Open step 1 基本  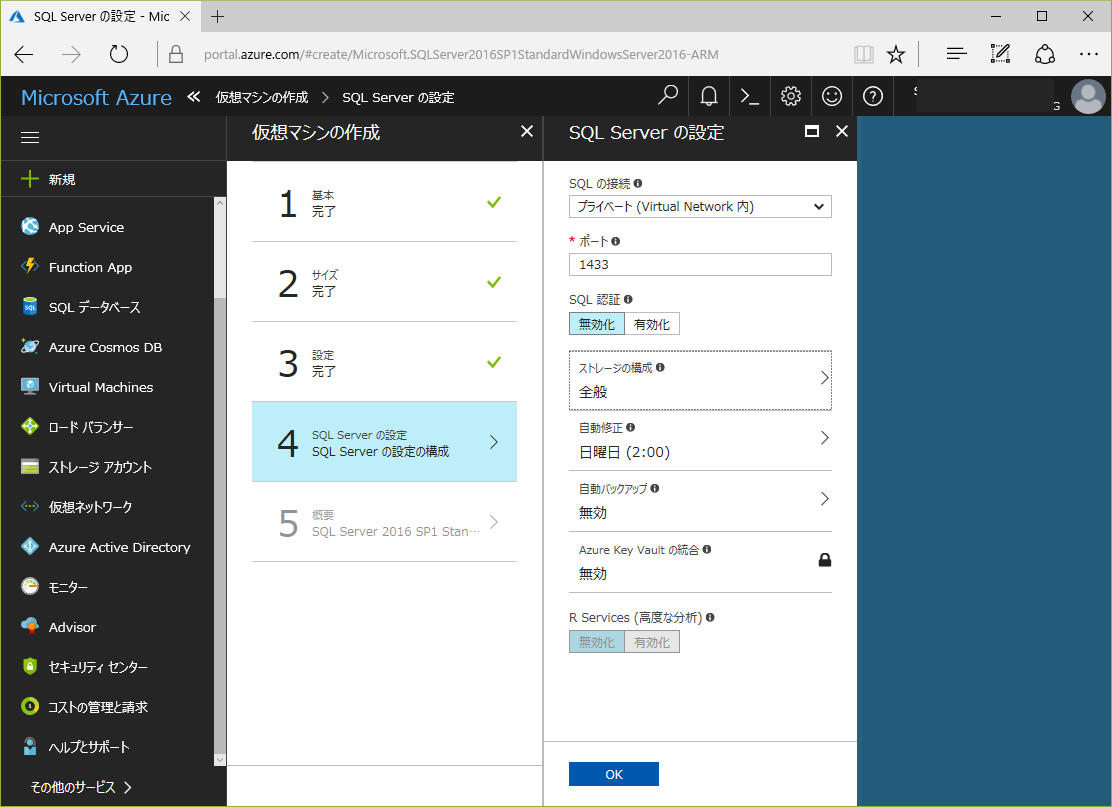pos(384,203)
